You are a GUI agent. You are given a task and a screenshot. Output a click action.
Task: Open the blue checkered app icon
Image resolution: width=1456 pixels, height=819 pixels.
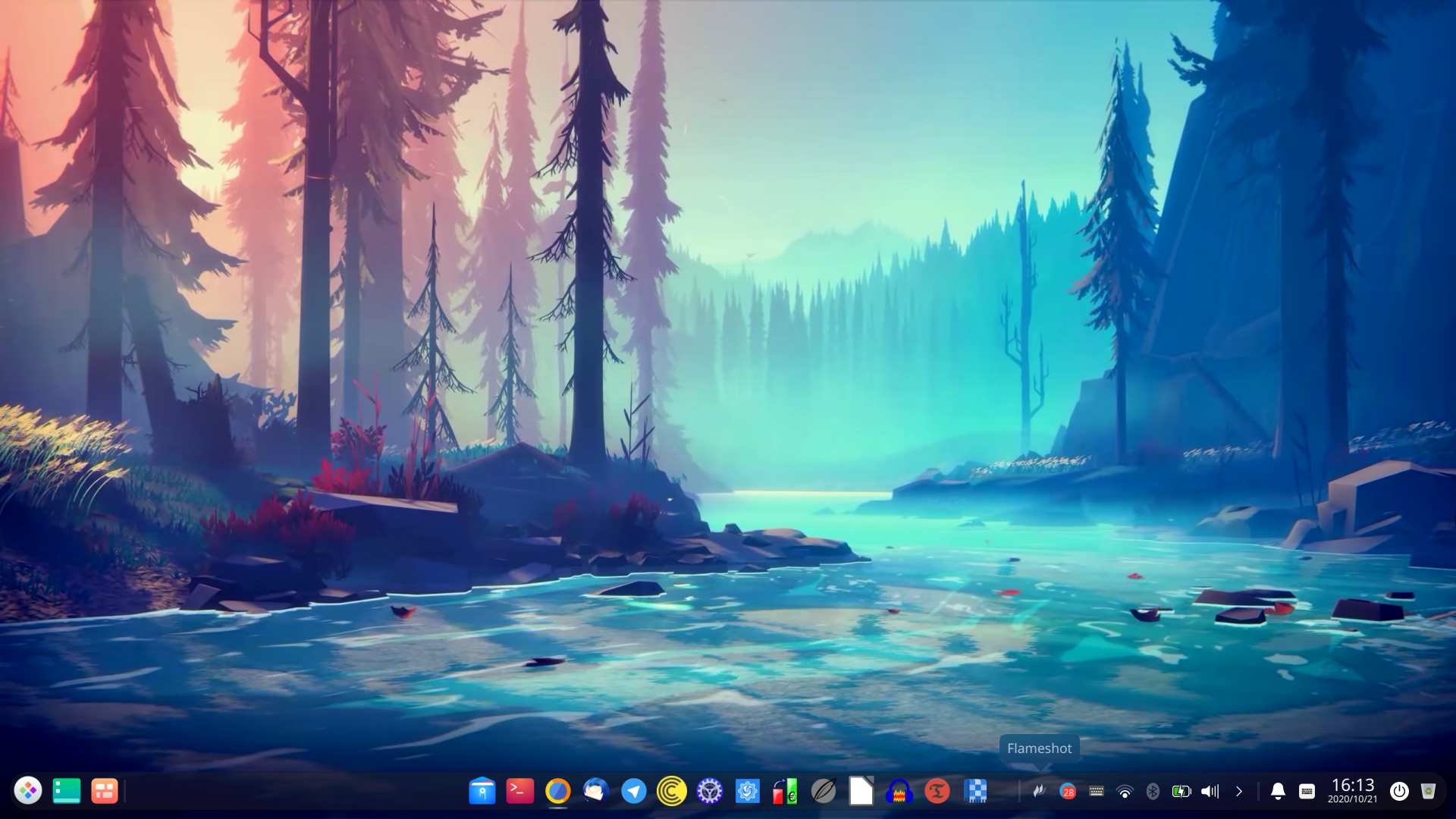(x=975, y=791)
